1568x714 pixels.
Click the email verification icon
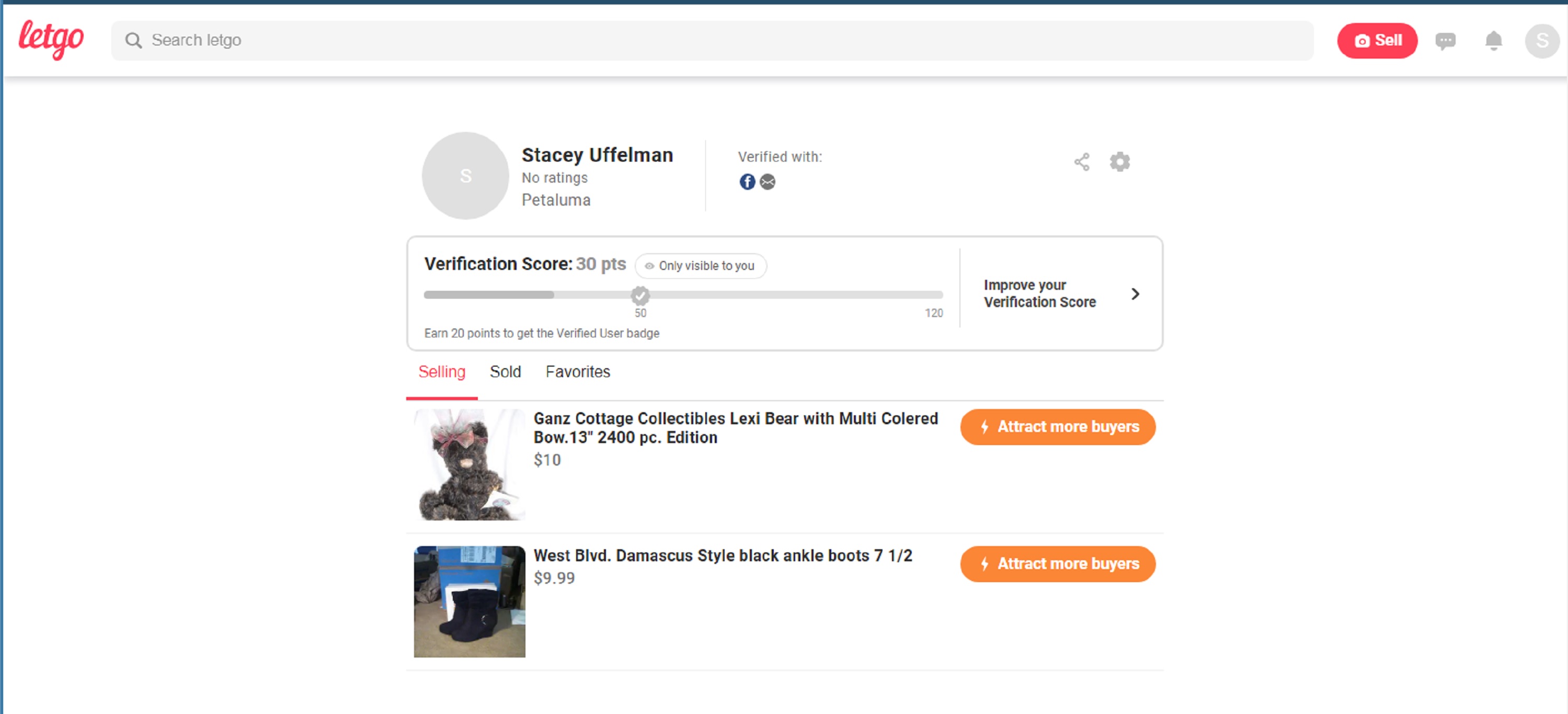768,182
